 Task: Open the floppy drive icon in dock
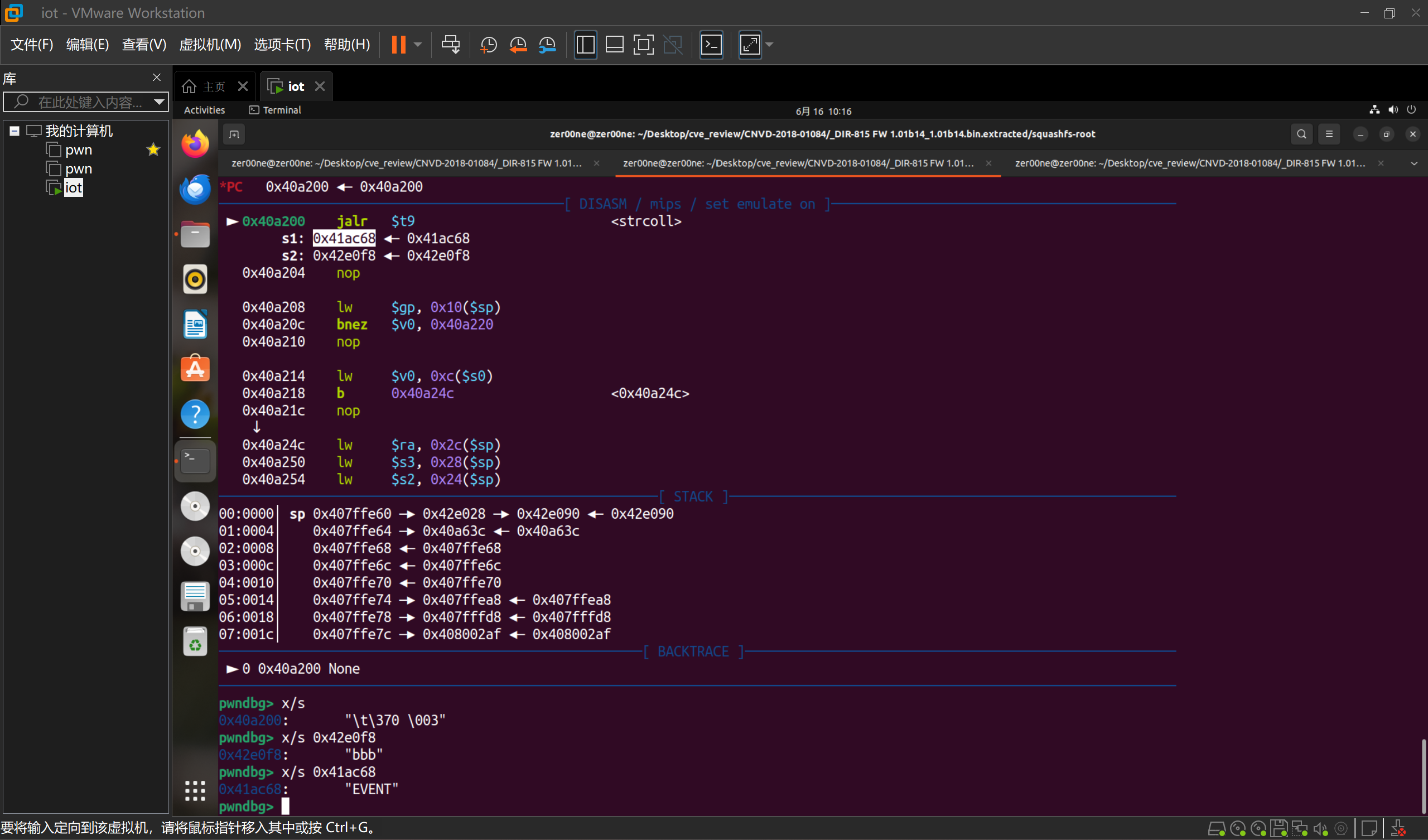(195, 597)
